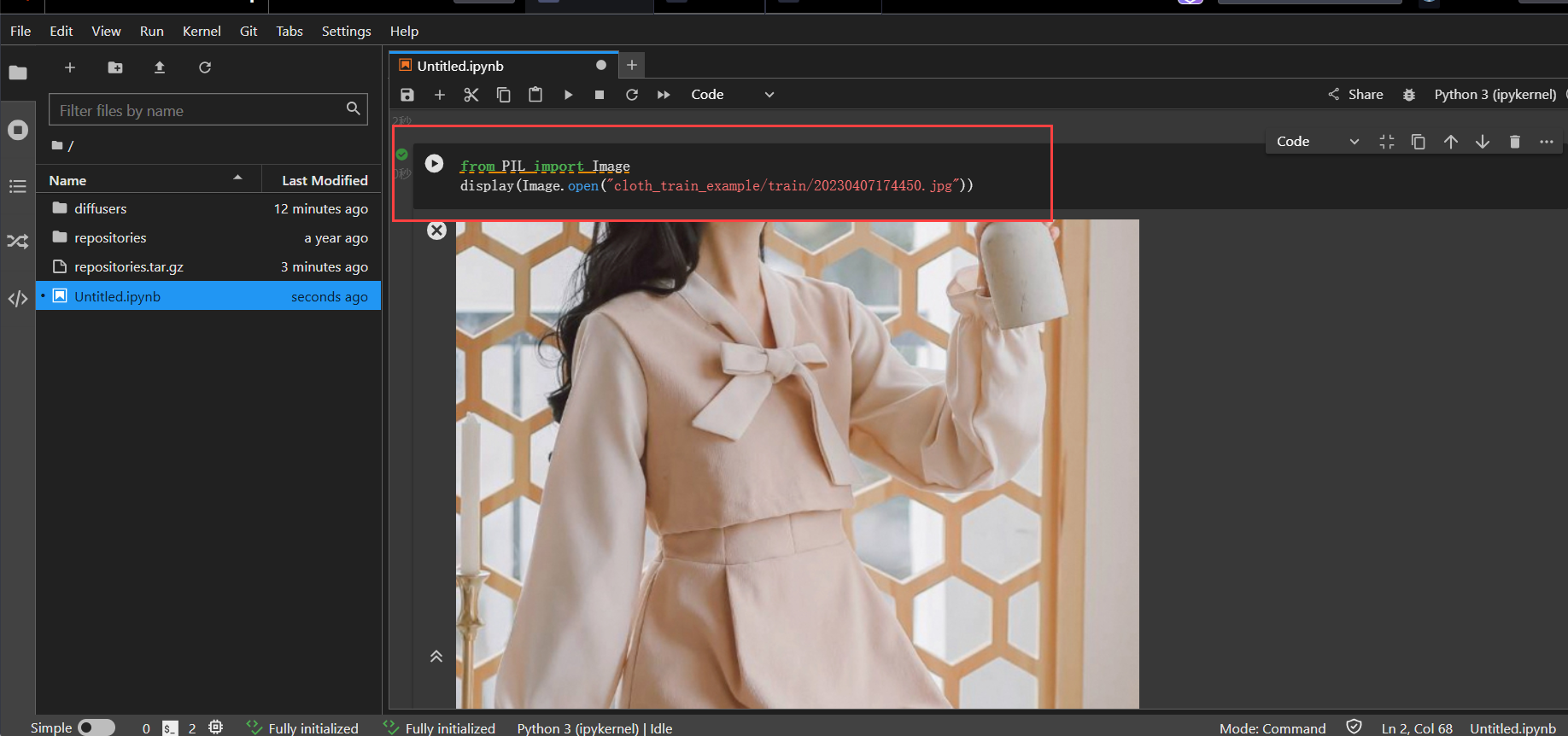1568x736 pixels.
Task: Open the Code dropdown in the cell toolbar
Action: pos(1318,142)
